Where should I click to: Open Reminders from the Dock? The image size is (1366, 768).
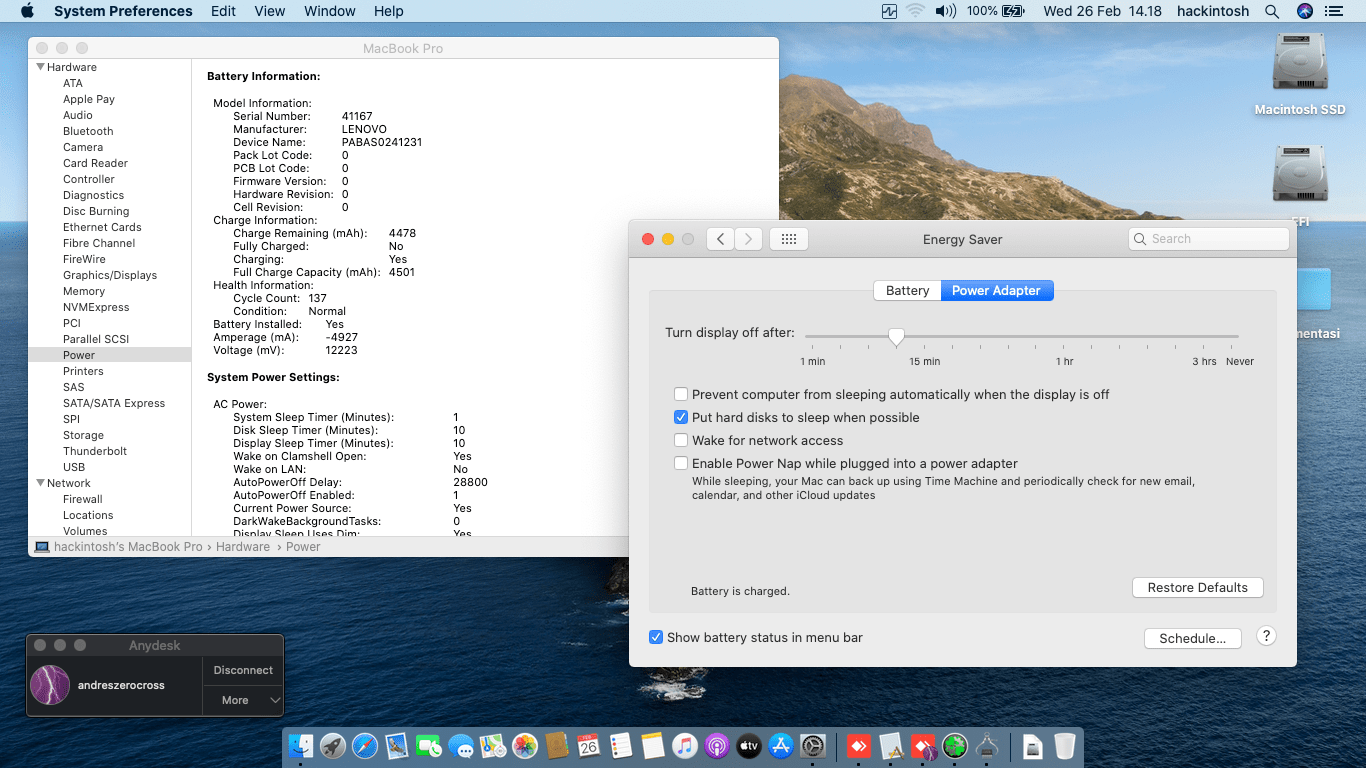tap(620, 746)
